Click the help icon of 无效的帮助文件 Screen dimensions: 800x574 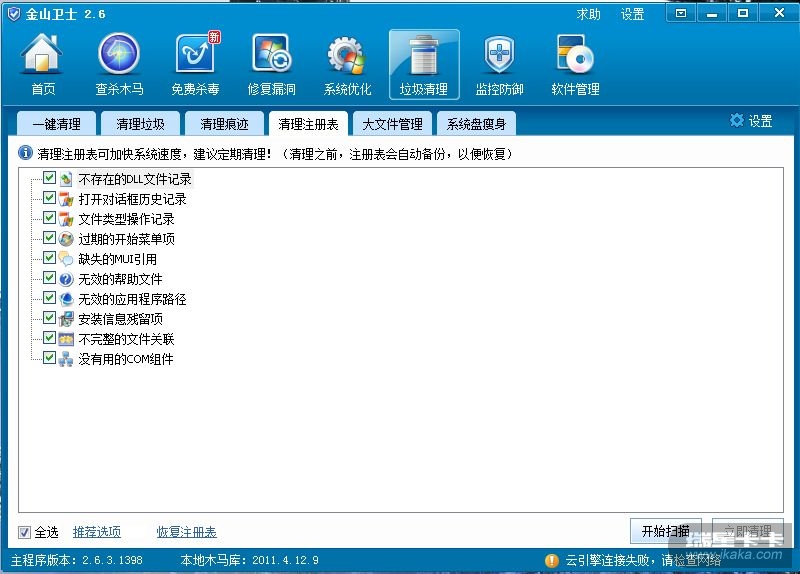(66, 279)
